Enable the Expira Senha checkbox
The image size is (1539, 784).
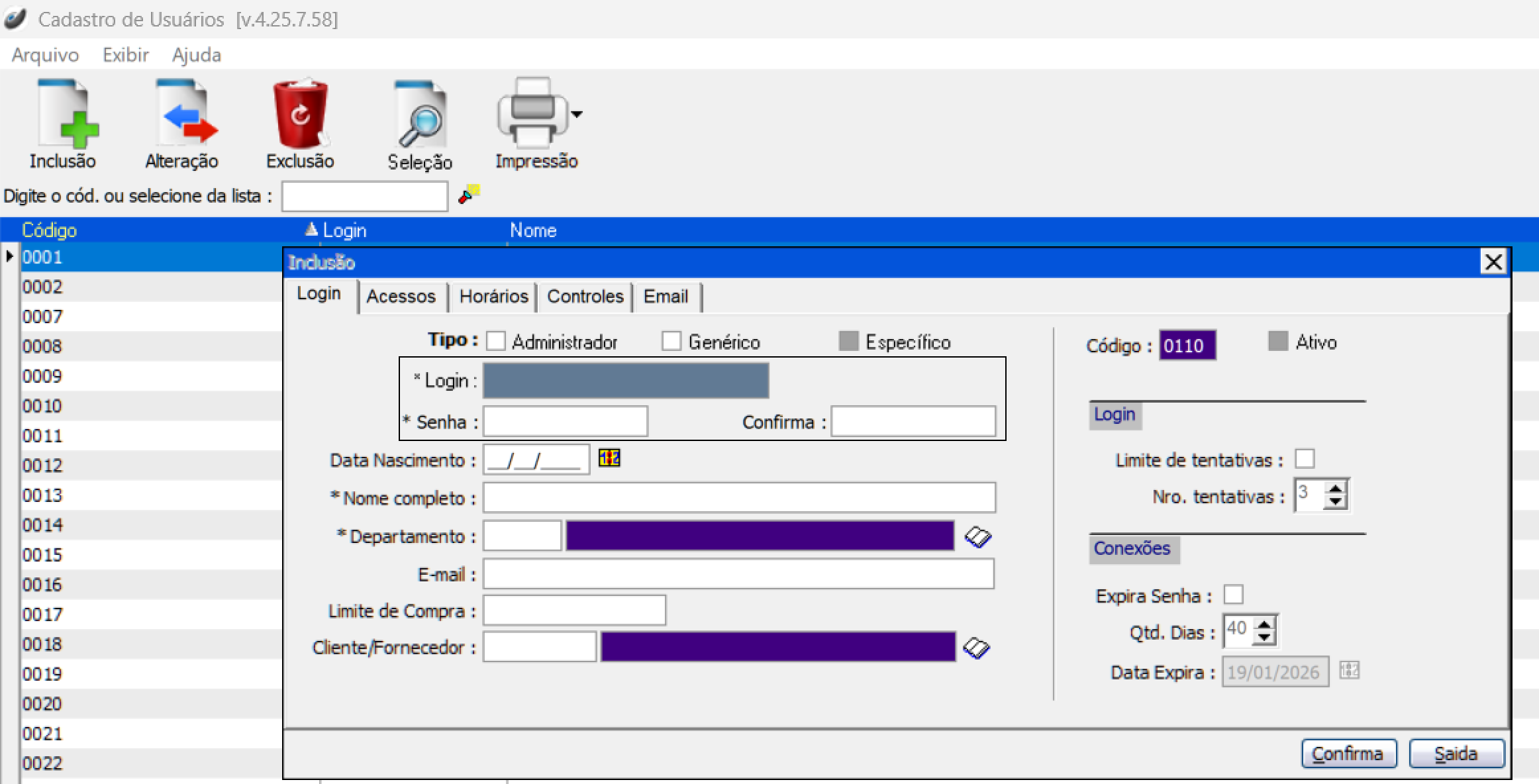[1233, 595]
